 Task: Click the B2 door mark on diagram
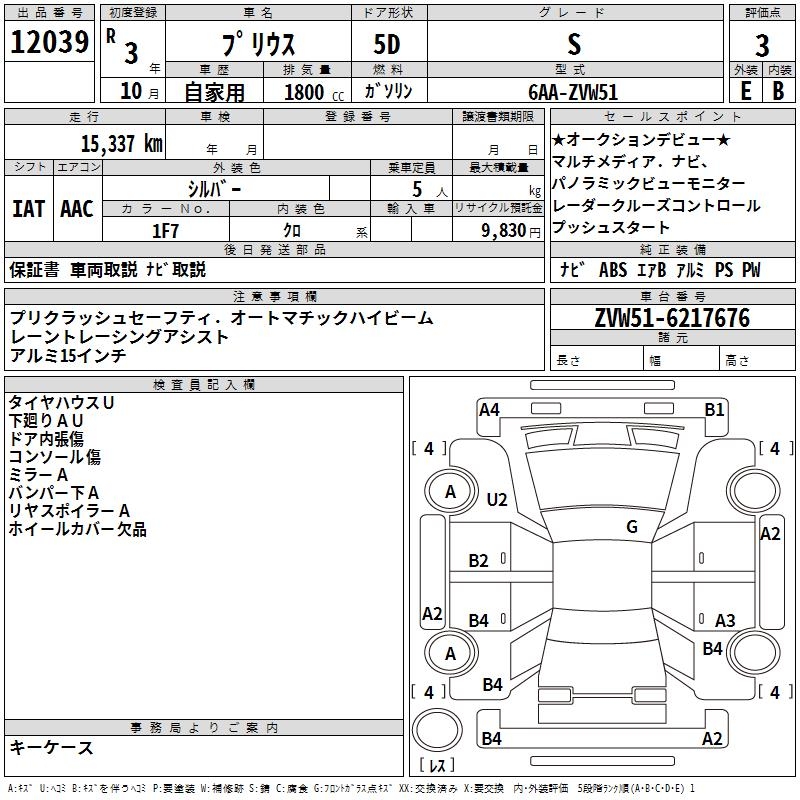point(479,561)
